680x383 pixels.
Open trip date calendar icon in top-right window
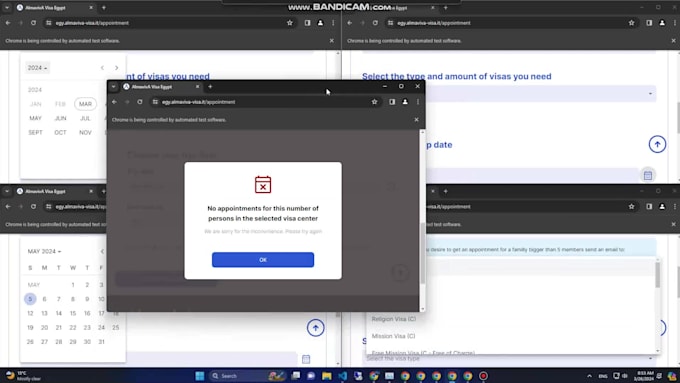(x=648, y=175)
